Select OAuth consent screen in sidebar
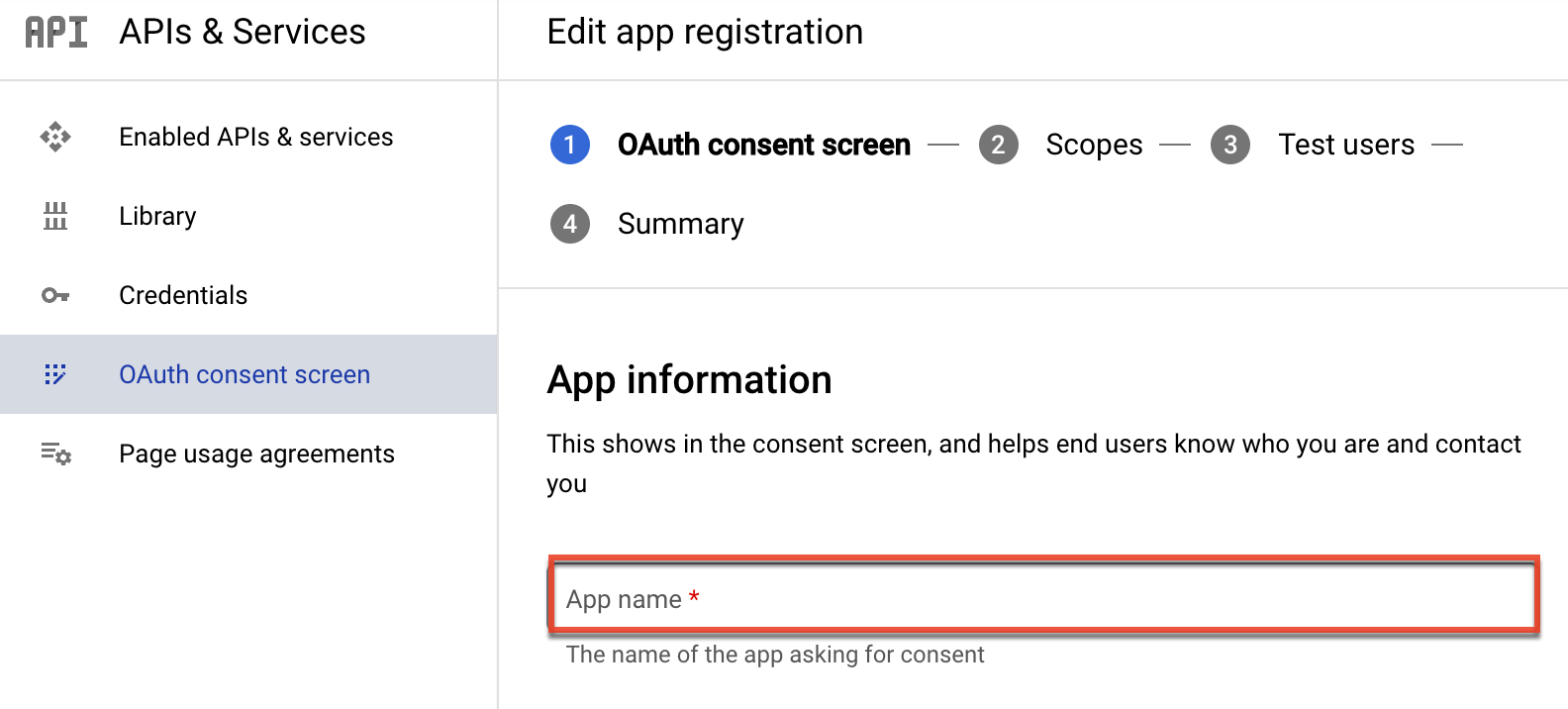This screenshot has width=1568, height=709. [x=248, y=374]
